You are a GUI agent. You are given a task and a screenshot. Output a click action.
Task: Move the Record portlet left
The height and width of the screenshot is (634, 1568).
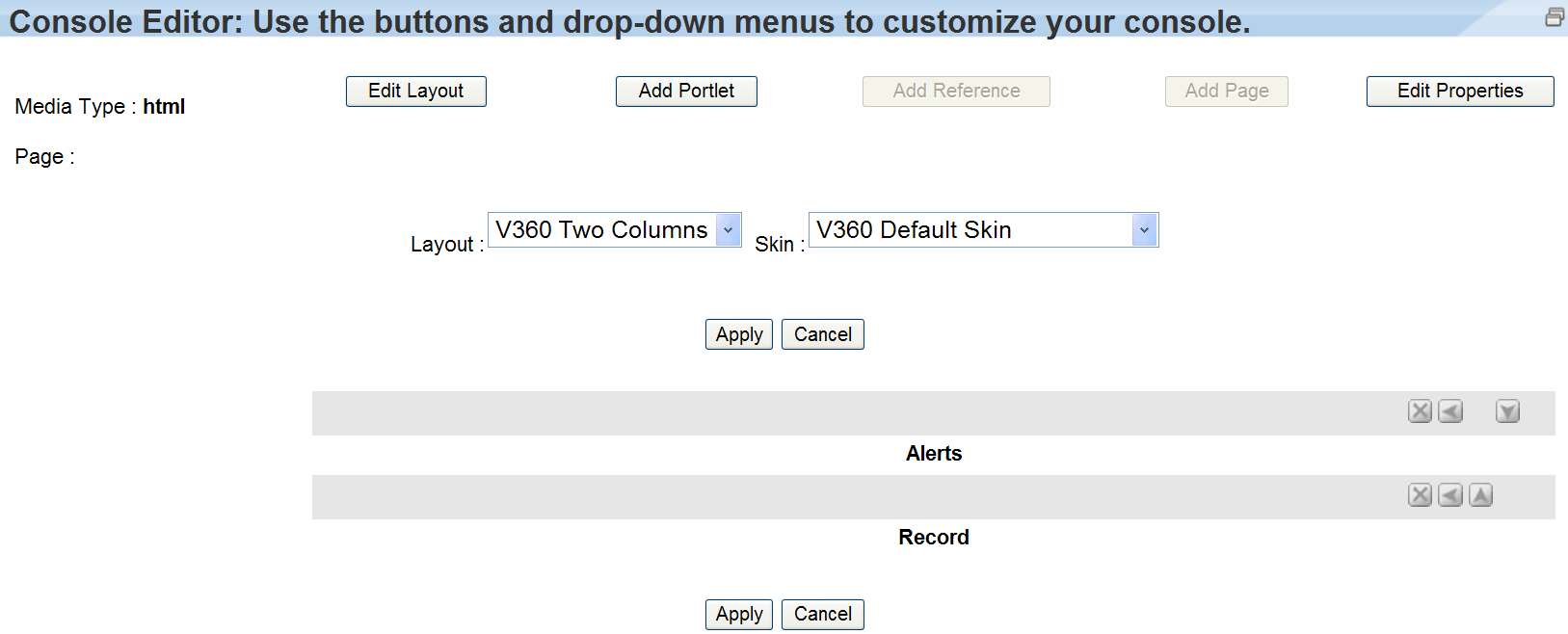pyautogui.click(x=1450, y=495)
